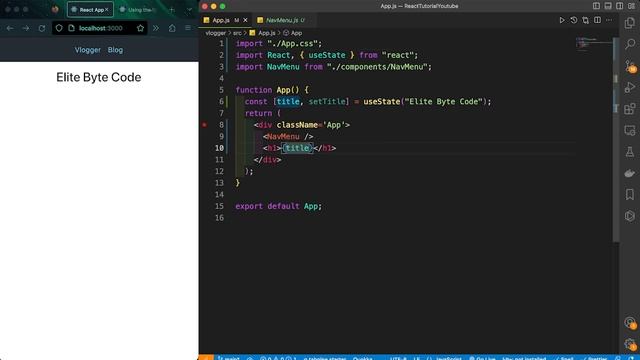
Task: Change the JavaScript language mode
Action: (449, 358)
